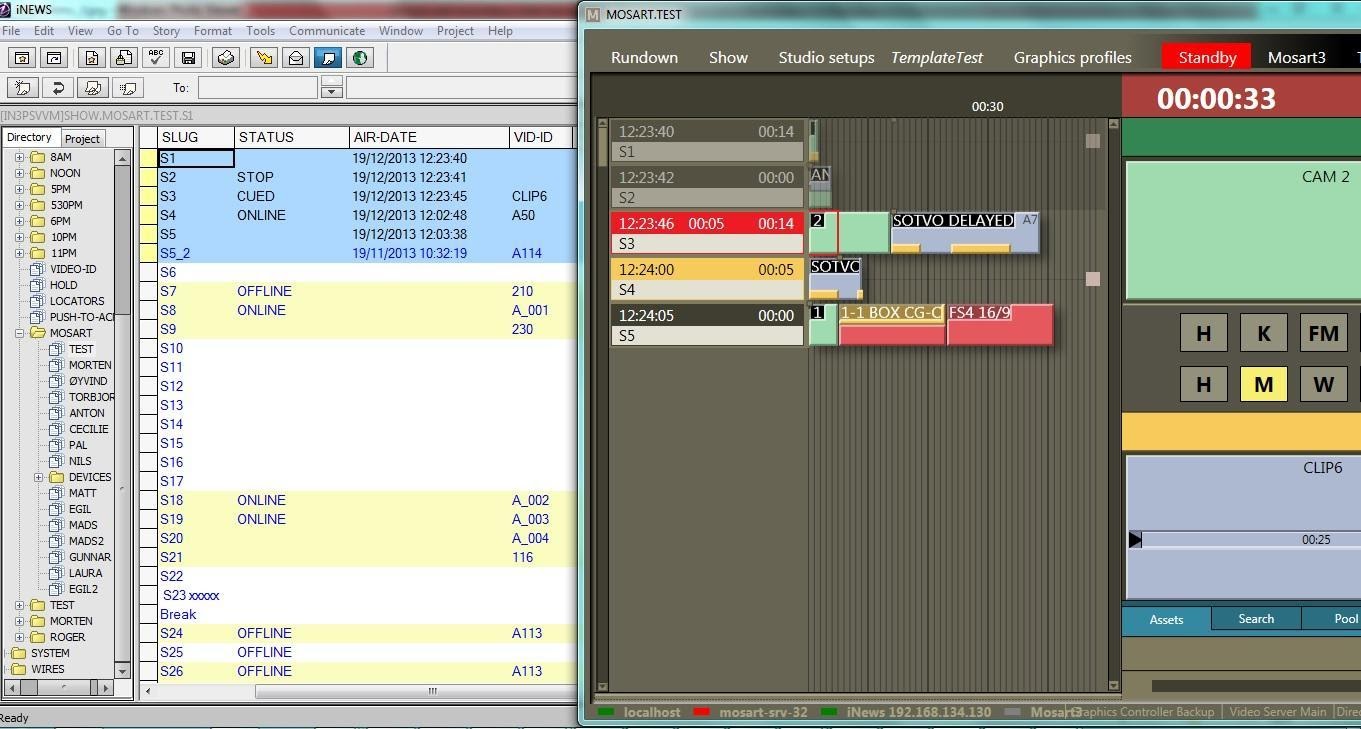The width and height of the screenshot is (1361, 729).
Task: Click the highlighted blue note icon
Action: tap(327, 58)
